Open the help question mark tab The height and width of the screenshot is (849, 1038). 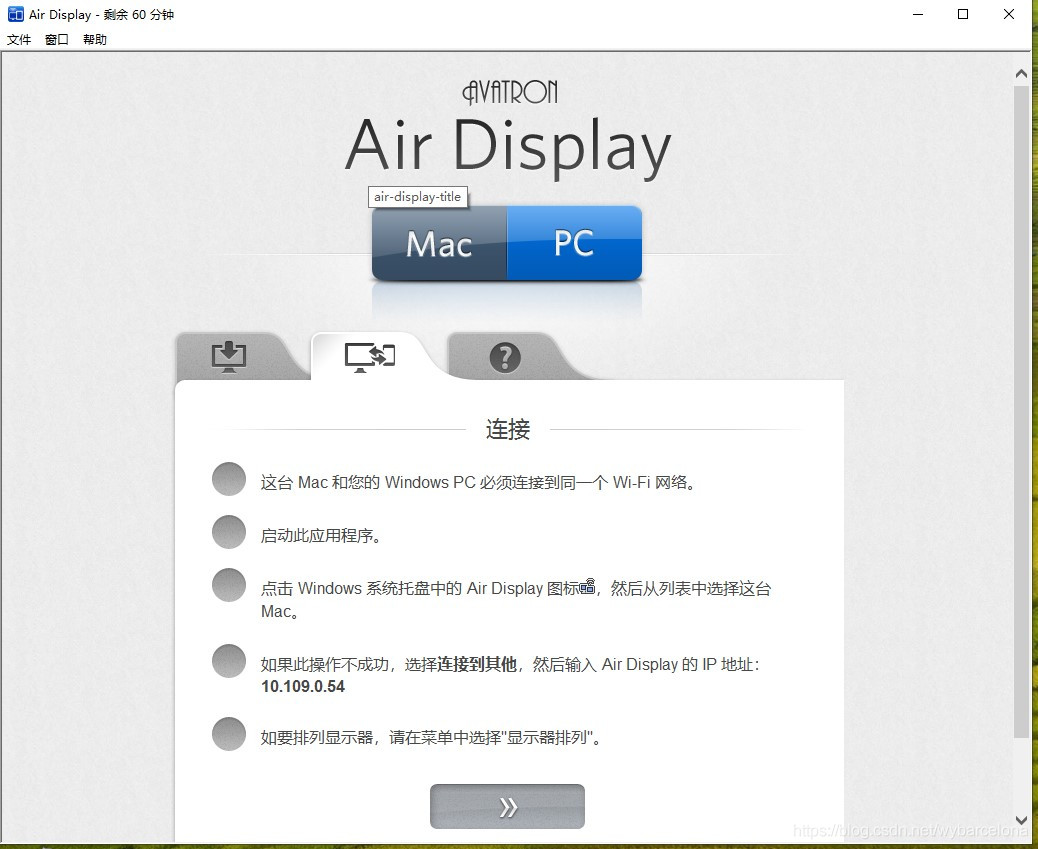coord(505,357)
